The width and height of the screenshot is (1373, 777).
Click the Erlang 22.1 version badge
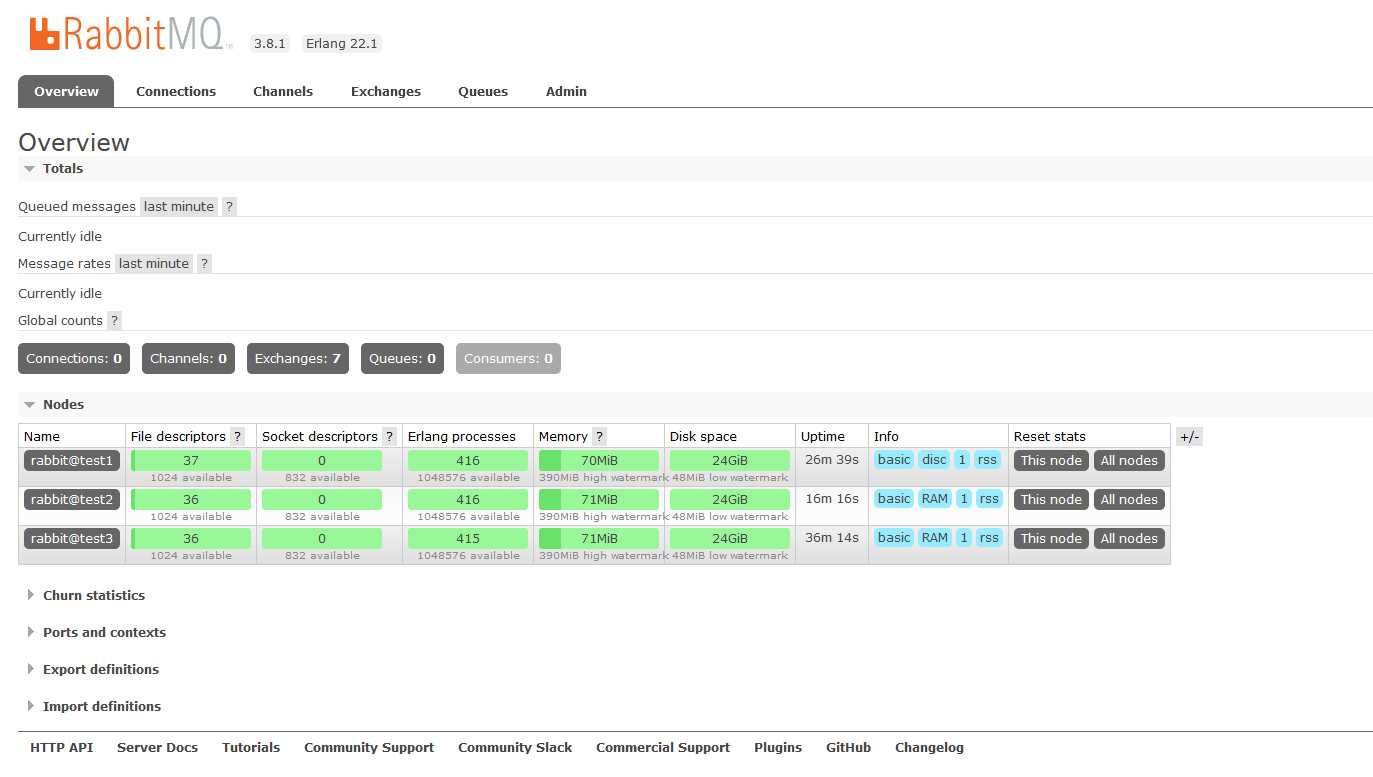tap(342, 44)
